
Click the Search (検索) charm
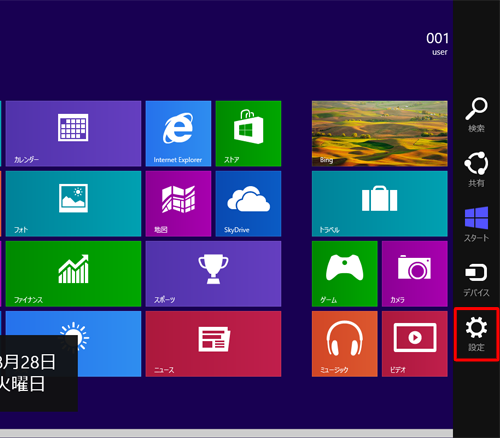coord(476,115)
